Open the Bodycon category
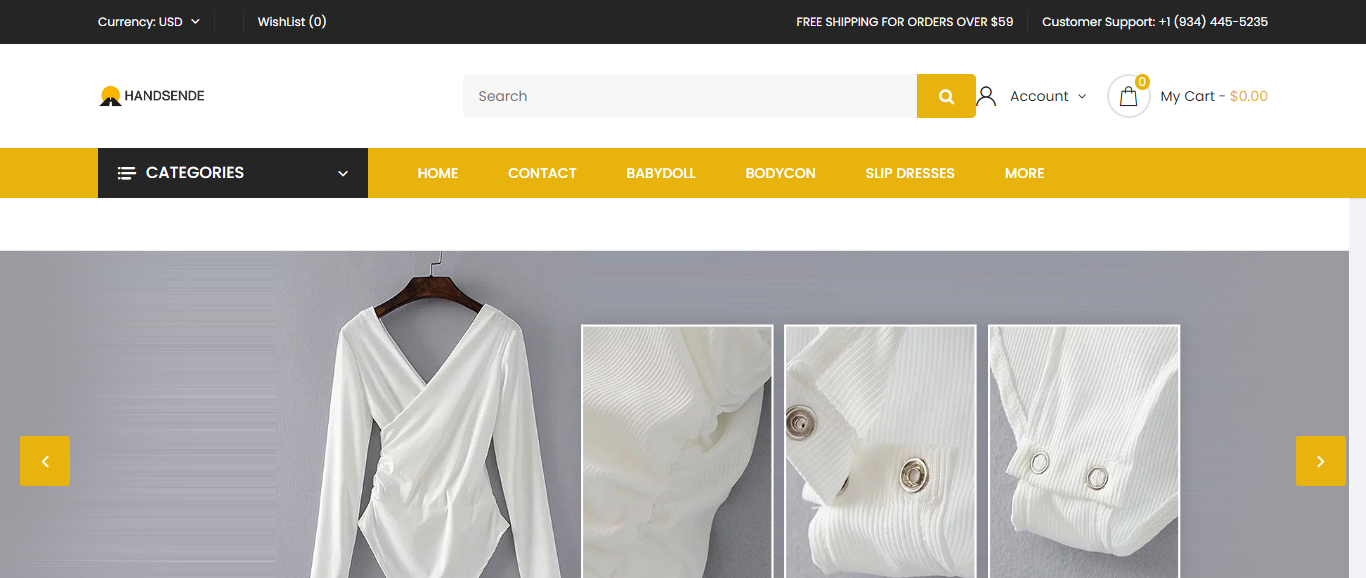The image size is (1366, 578). (x=780, y=173)
